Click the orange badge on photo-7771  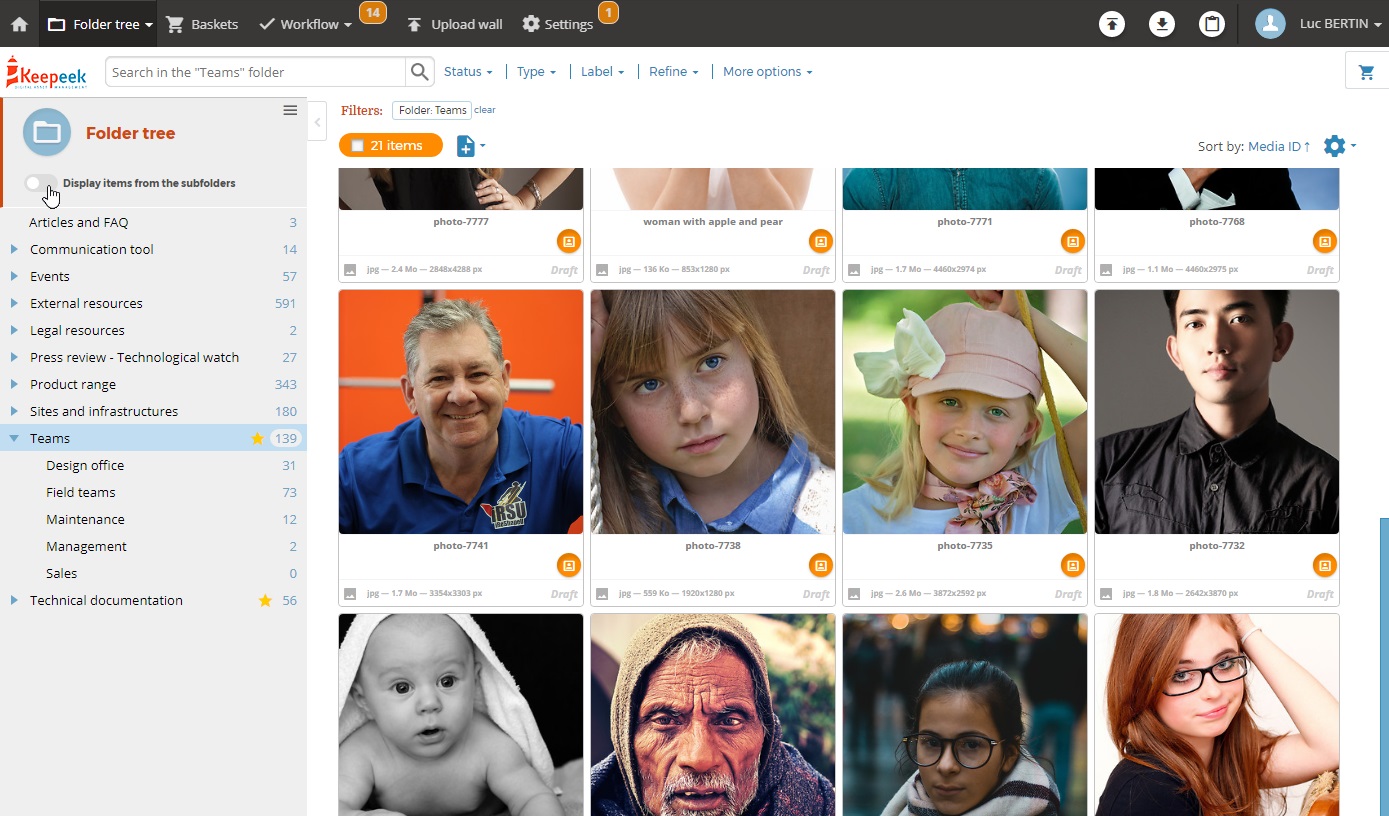pyautogui.click(x=1072, y=241)
